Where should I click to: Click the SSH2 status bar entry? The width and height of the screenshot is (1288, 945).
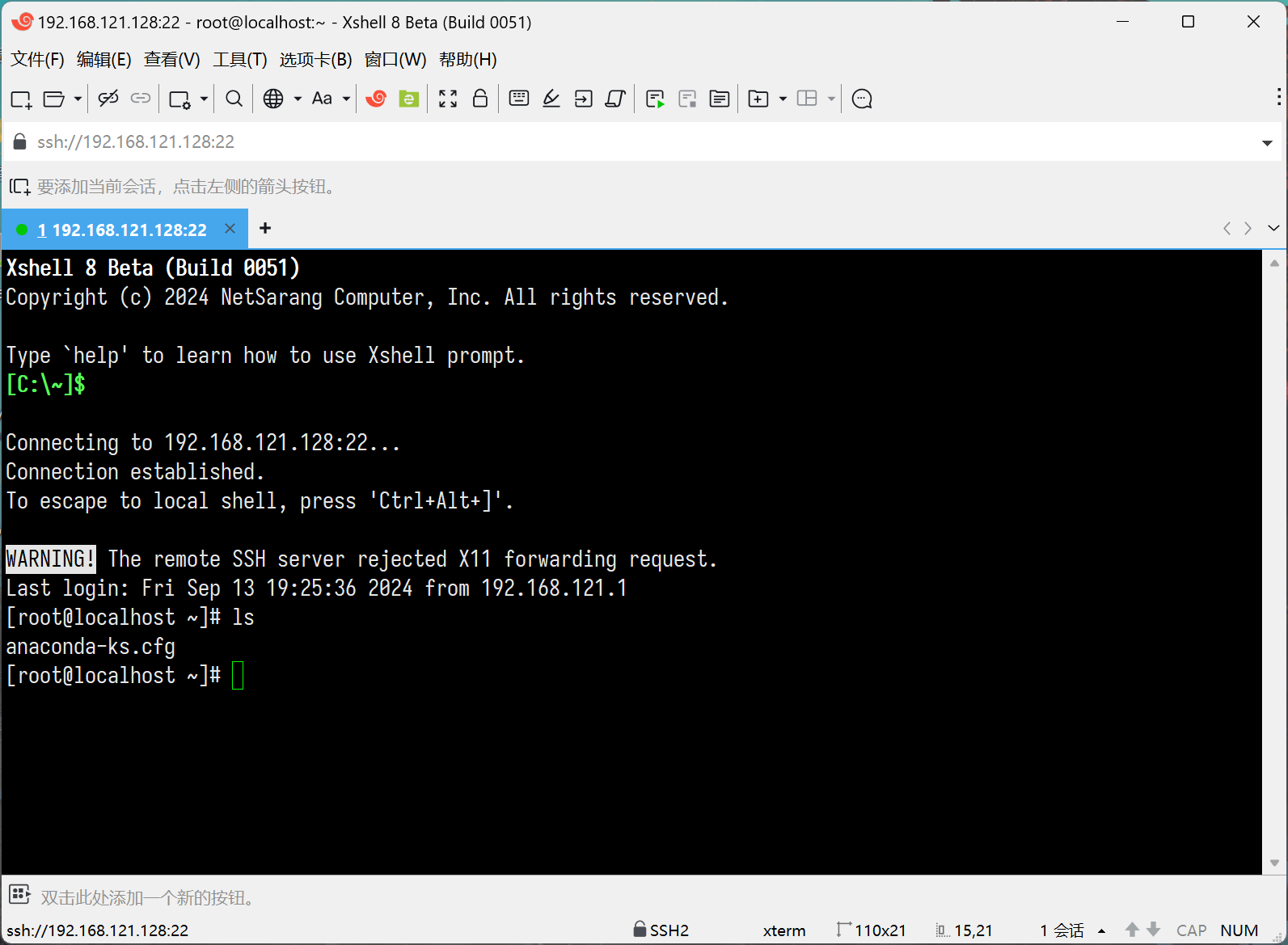point(661,930)
